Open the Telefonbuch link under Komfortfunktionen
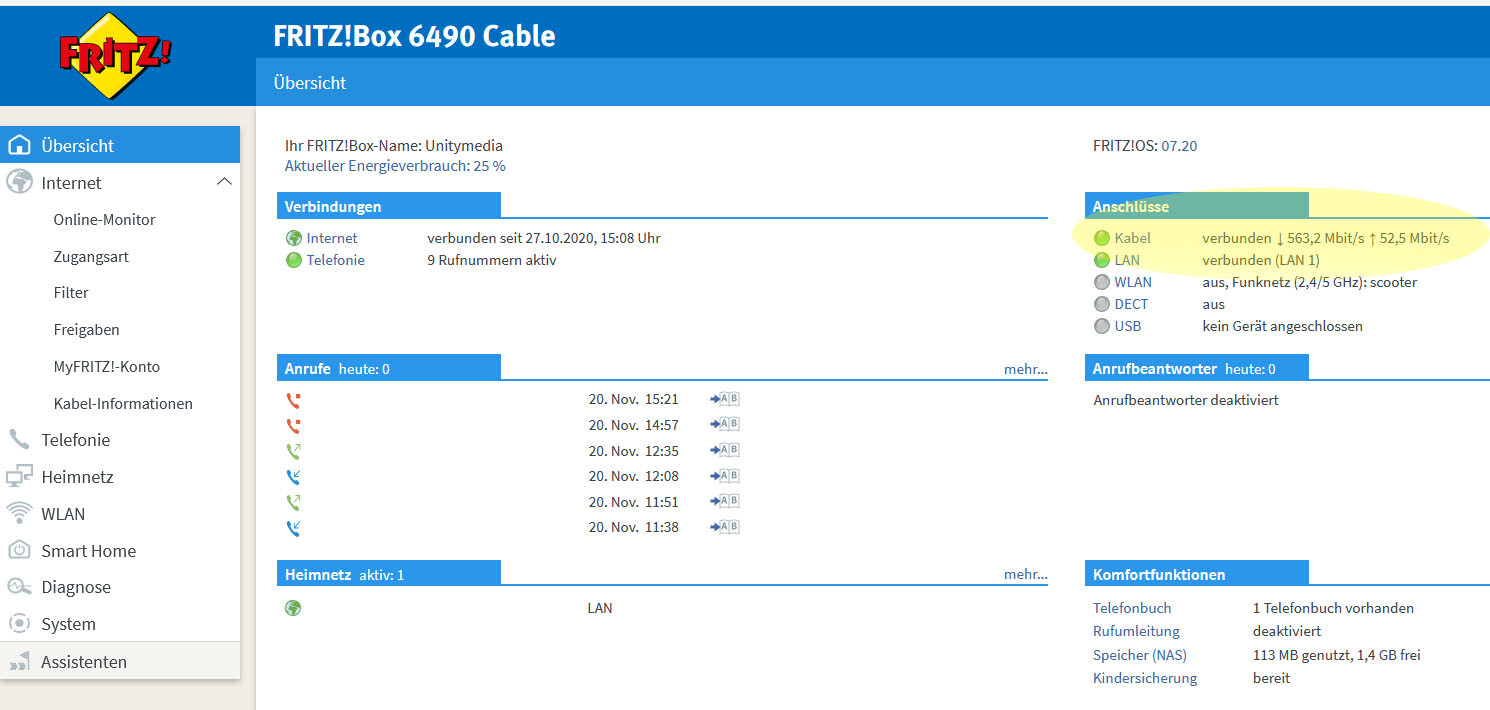 1132,608
